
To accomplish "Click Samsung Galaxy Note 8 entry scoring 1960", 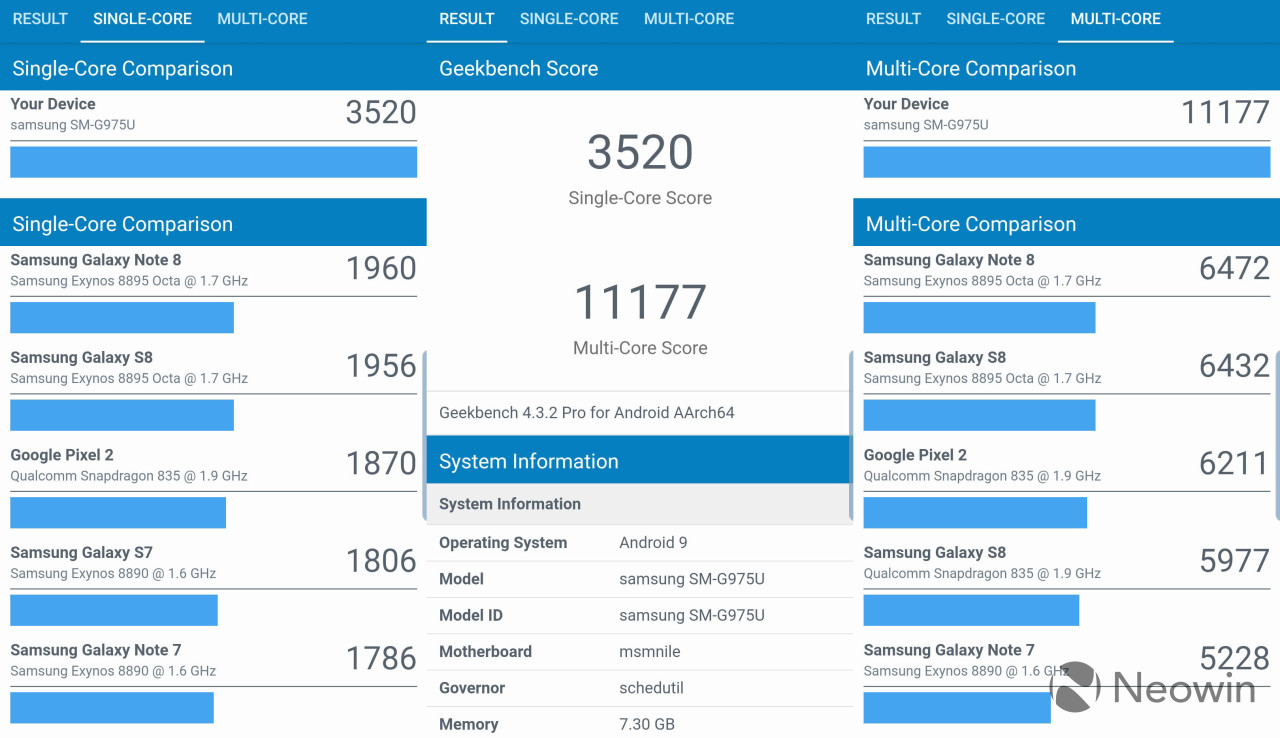I will point(213,290).
